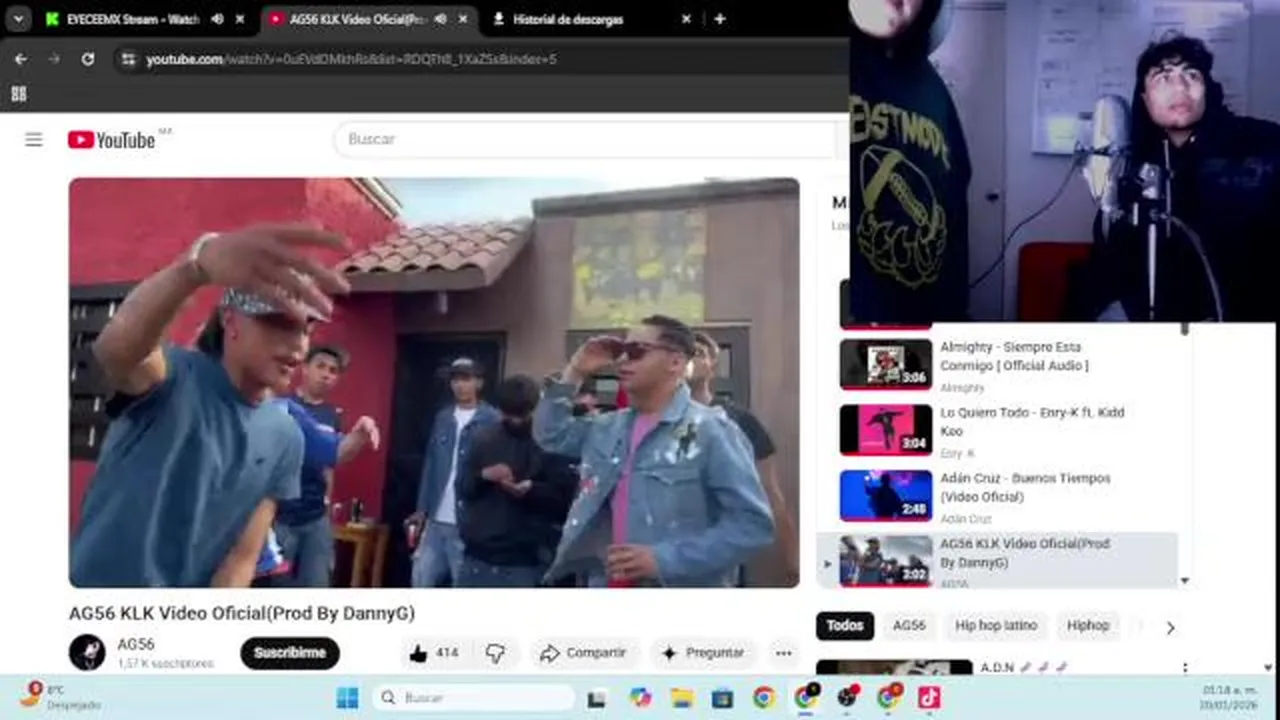Open the AG56 channel avatar

coord(87,653)
